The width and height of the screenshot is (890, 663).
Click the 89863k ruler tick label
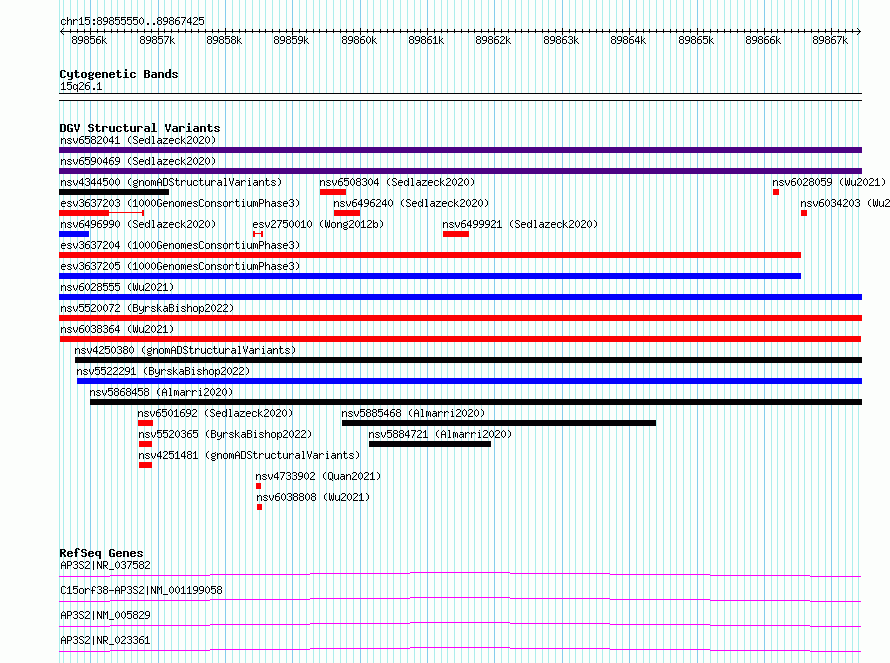coord(561,40)
